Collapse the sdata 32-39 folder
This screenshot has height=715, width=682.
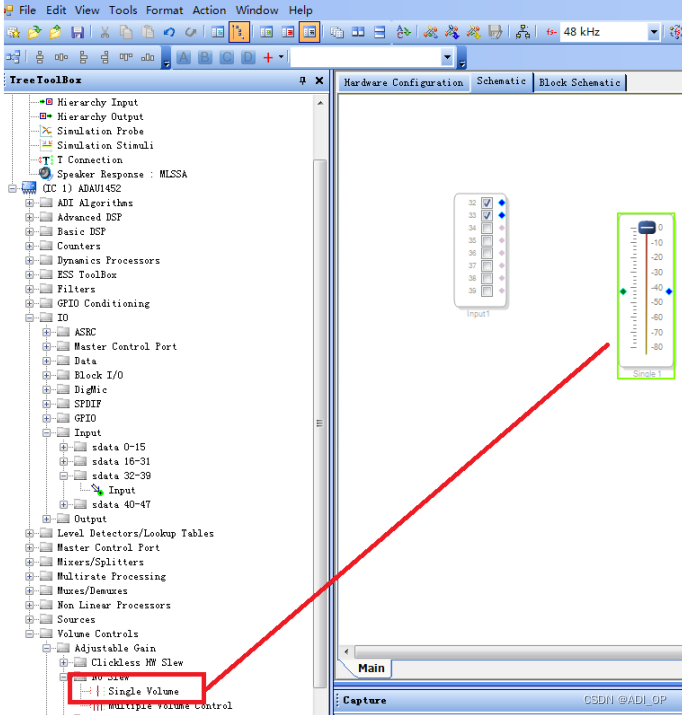(64, 476)
